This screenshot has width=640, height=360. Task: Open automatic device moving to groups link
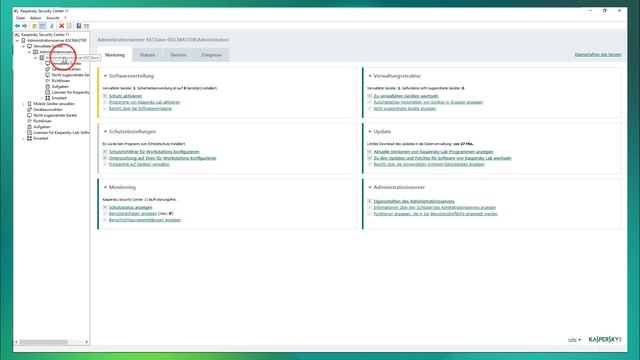[x=428, y=102]
